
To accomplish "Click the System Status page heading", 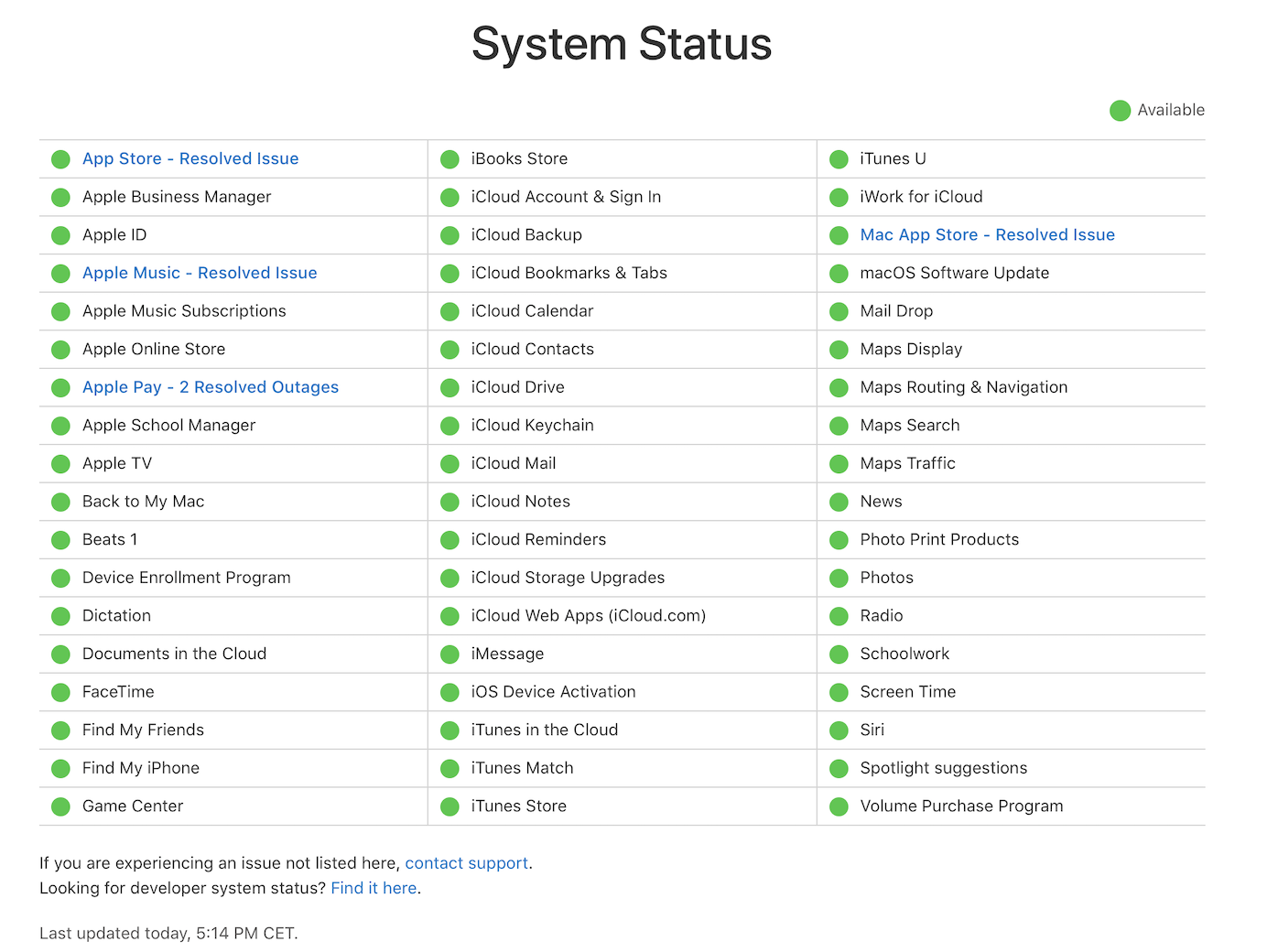I will click(x=622, y=44).
